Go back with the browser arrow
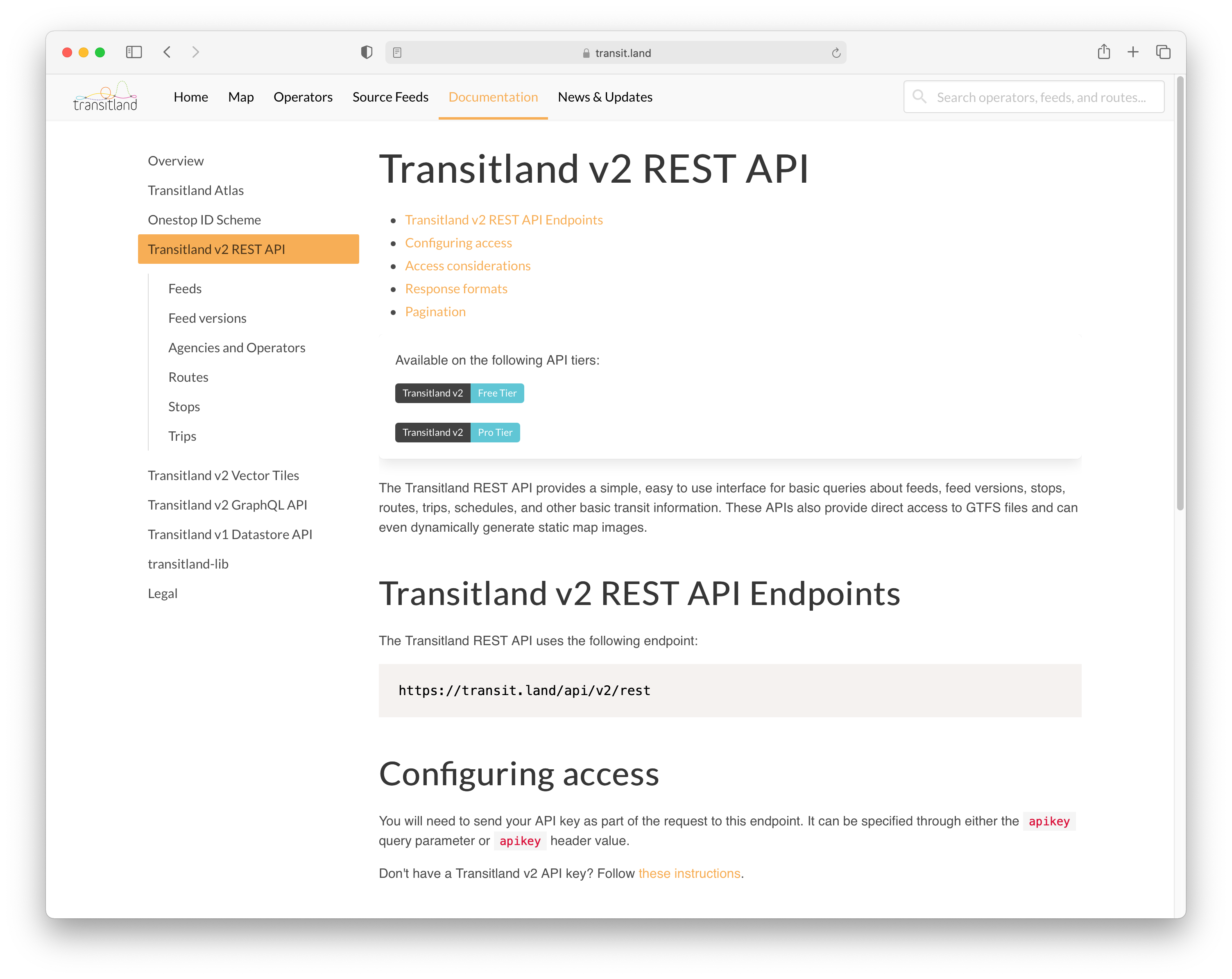 pos(167,52)
